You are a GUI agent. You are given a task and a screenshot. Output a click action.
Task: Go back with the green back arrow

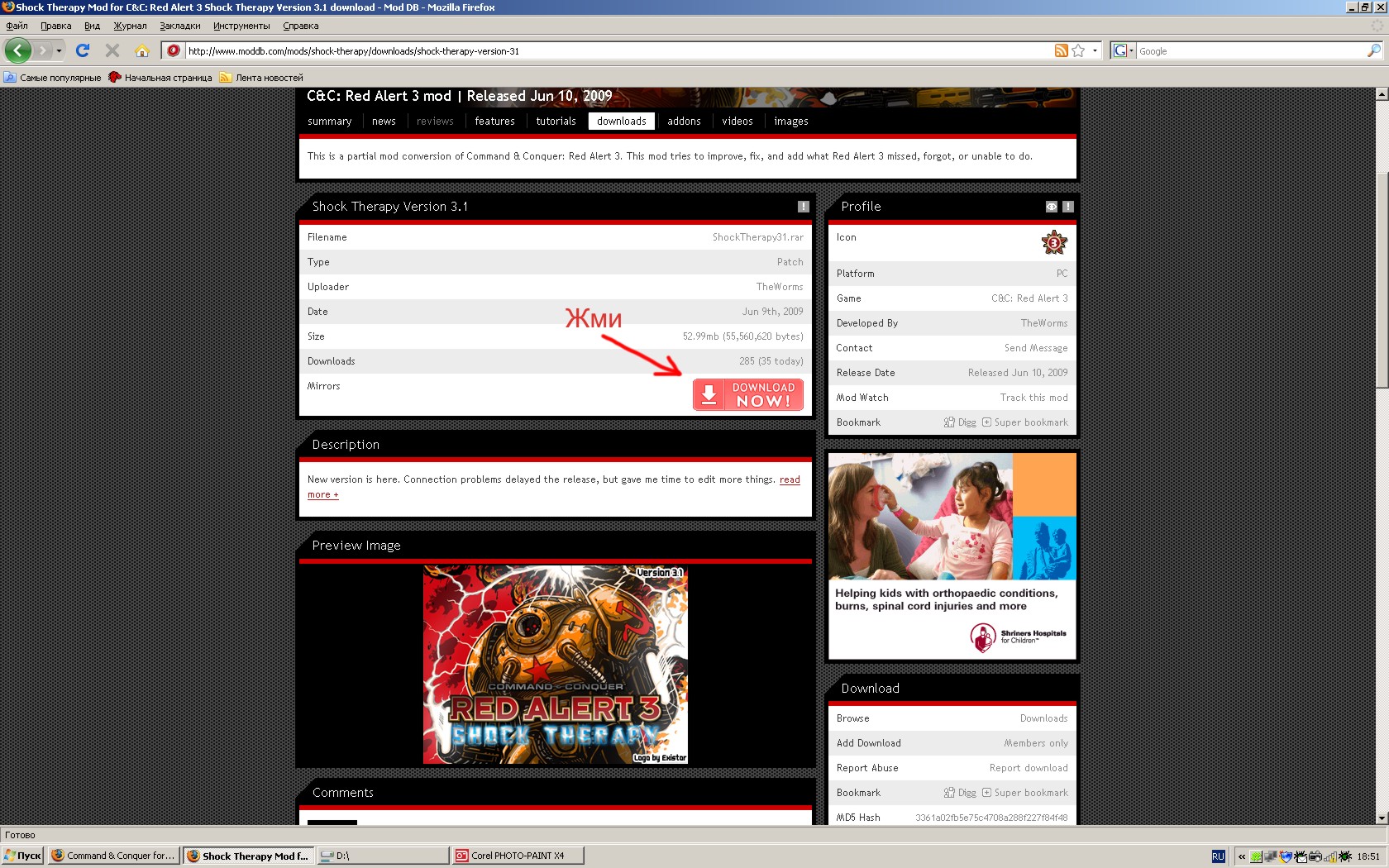(17, 50)
